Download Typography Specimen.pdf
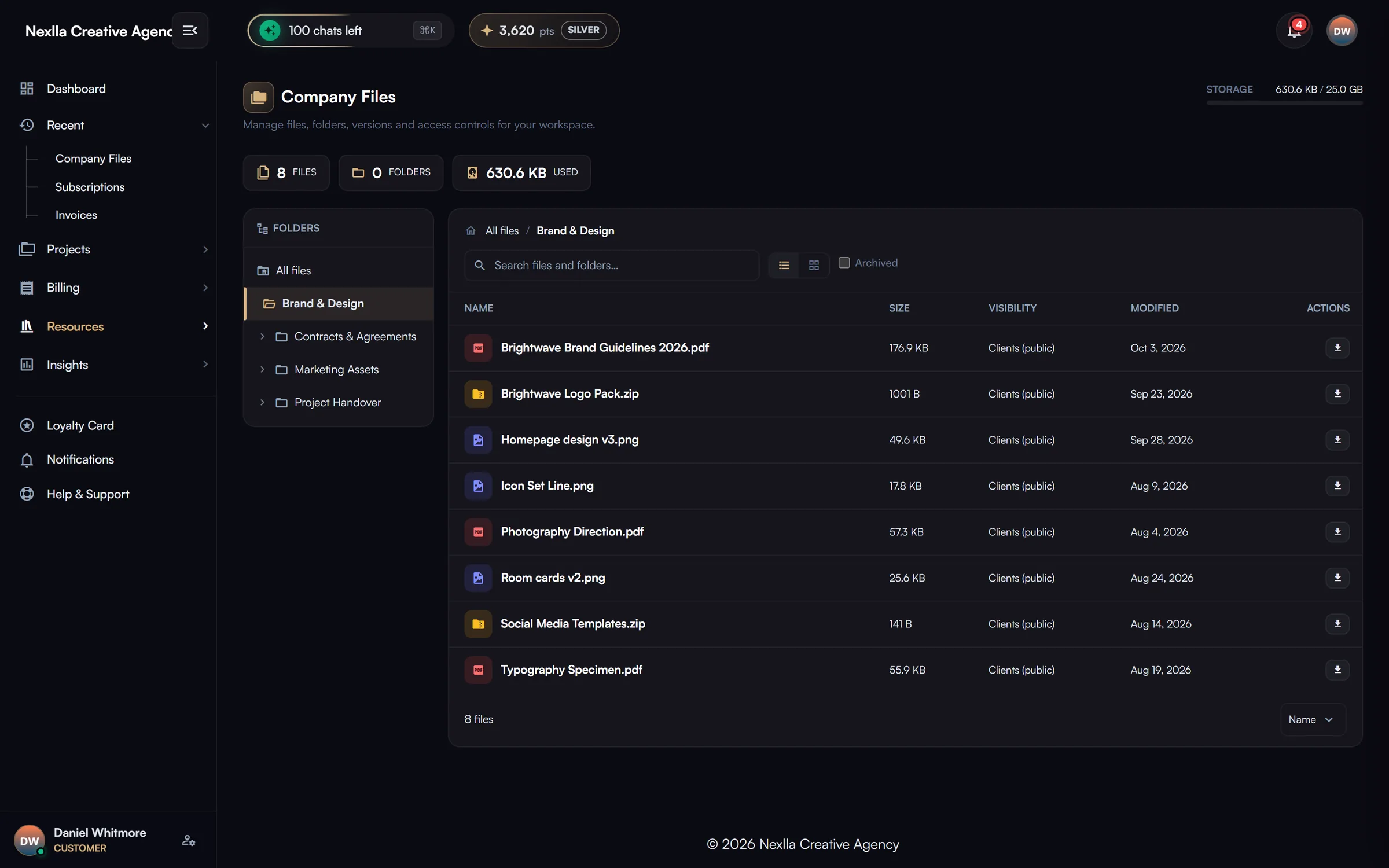The height and width of the screenshot is (868, 1389). [x=1337, y=670]
